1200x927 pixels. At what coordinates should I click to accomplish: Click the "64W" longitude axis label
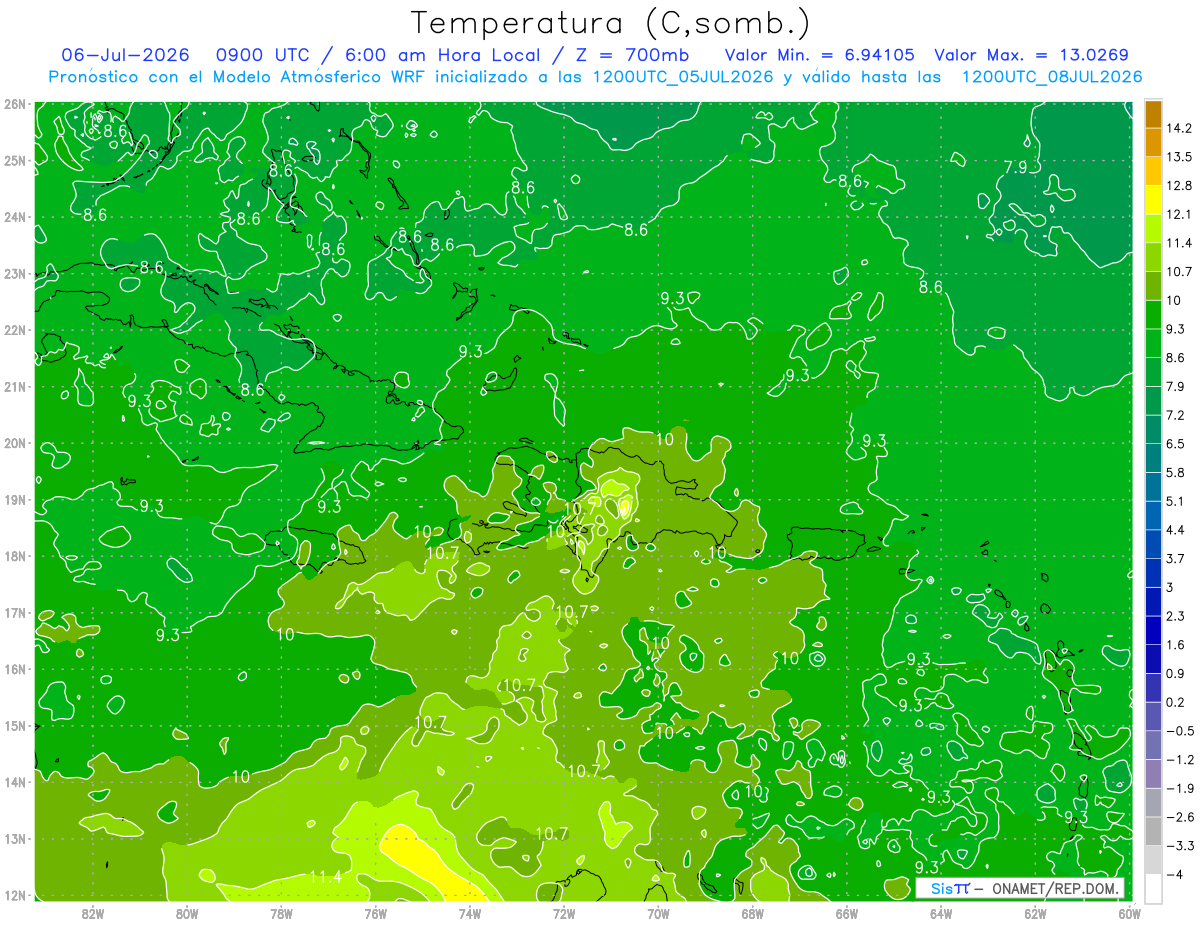pos(941,913)
